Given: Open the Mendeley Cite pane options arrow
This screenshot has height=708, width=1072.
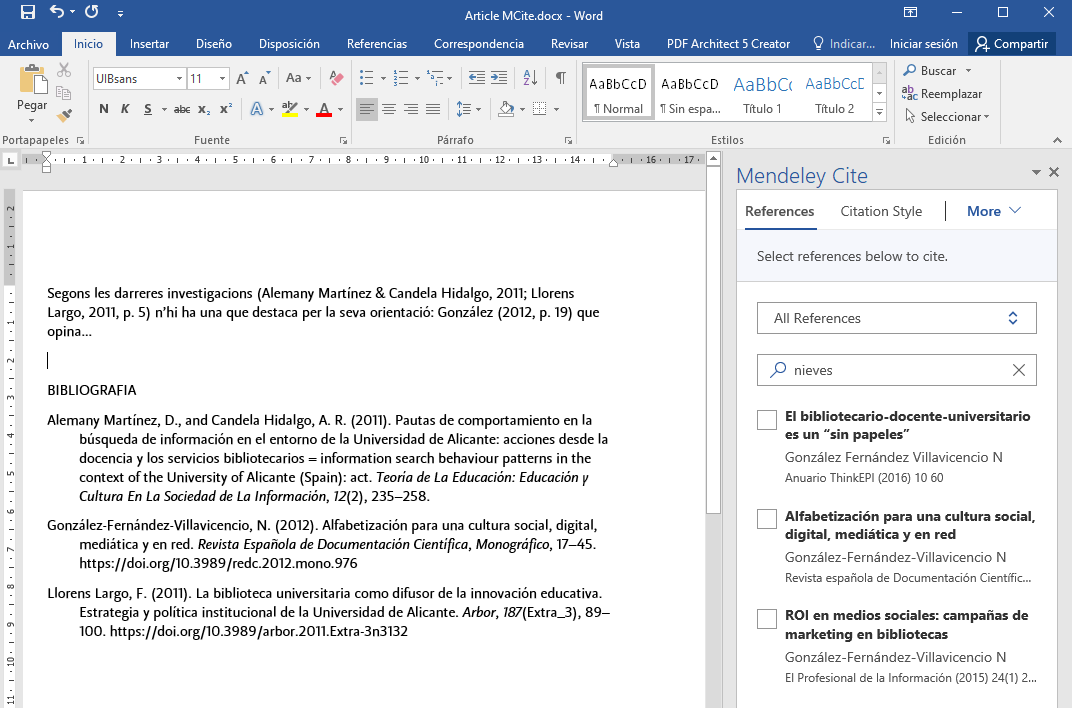Looking at the screenshot, I should click(x=1036, y=172).
